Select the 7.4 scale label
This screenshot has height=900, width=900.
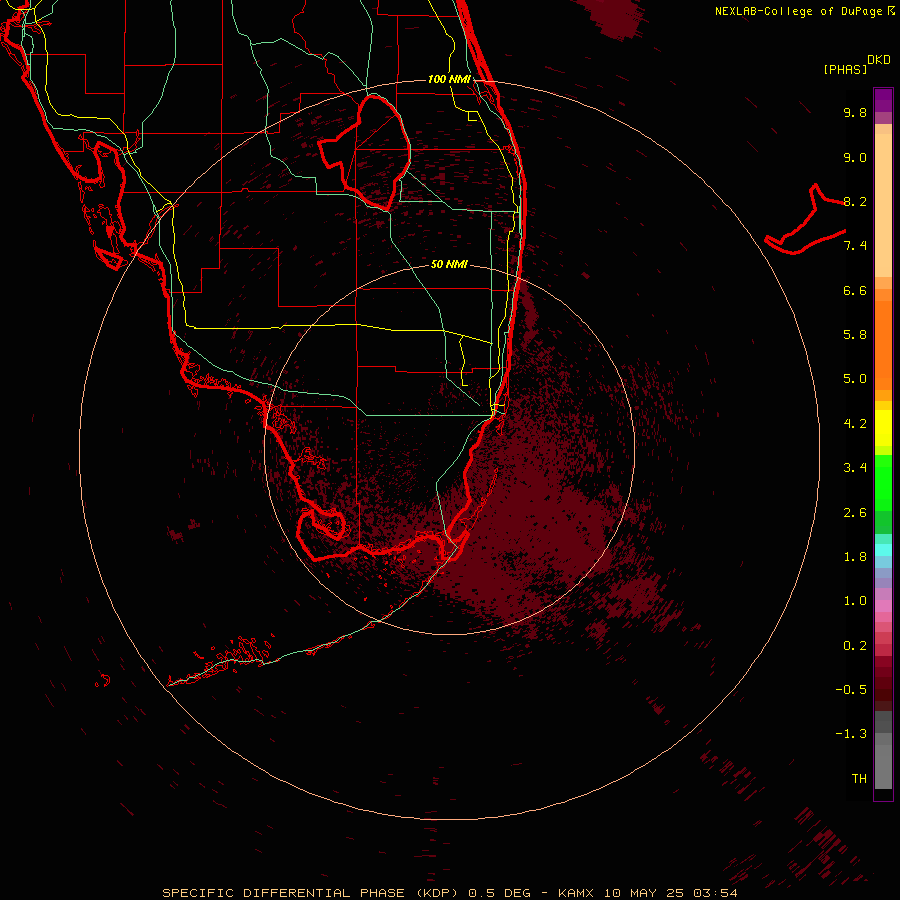click(x=855, y=246)
